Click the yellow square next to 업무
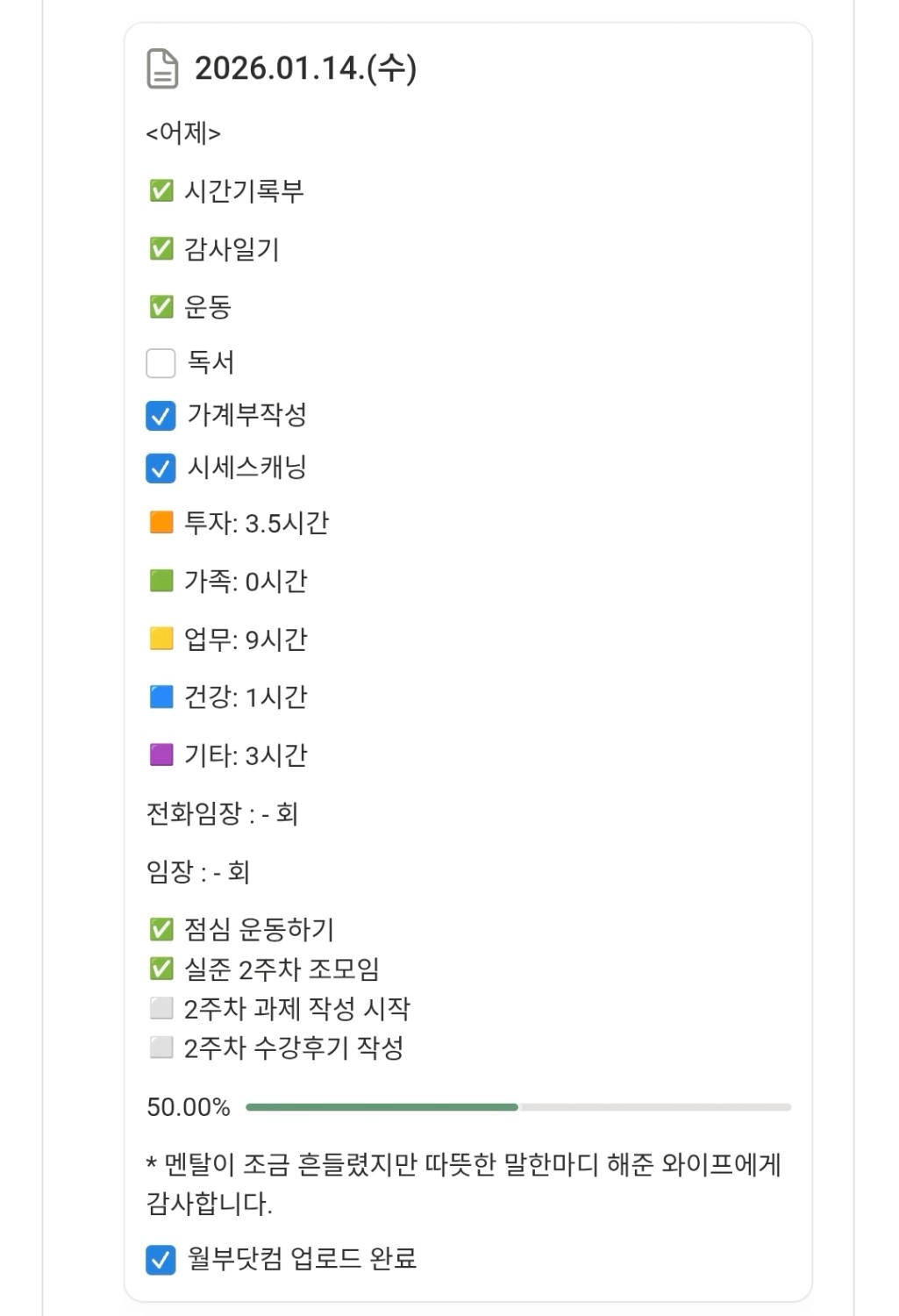Screen dimensions: 899x1316 coord(161,639)
